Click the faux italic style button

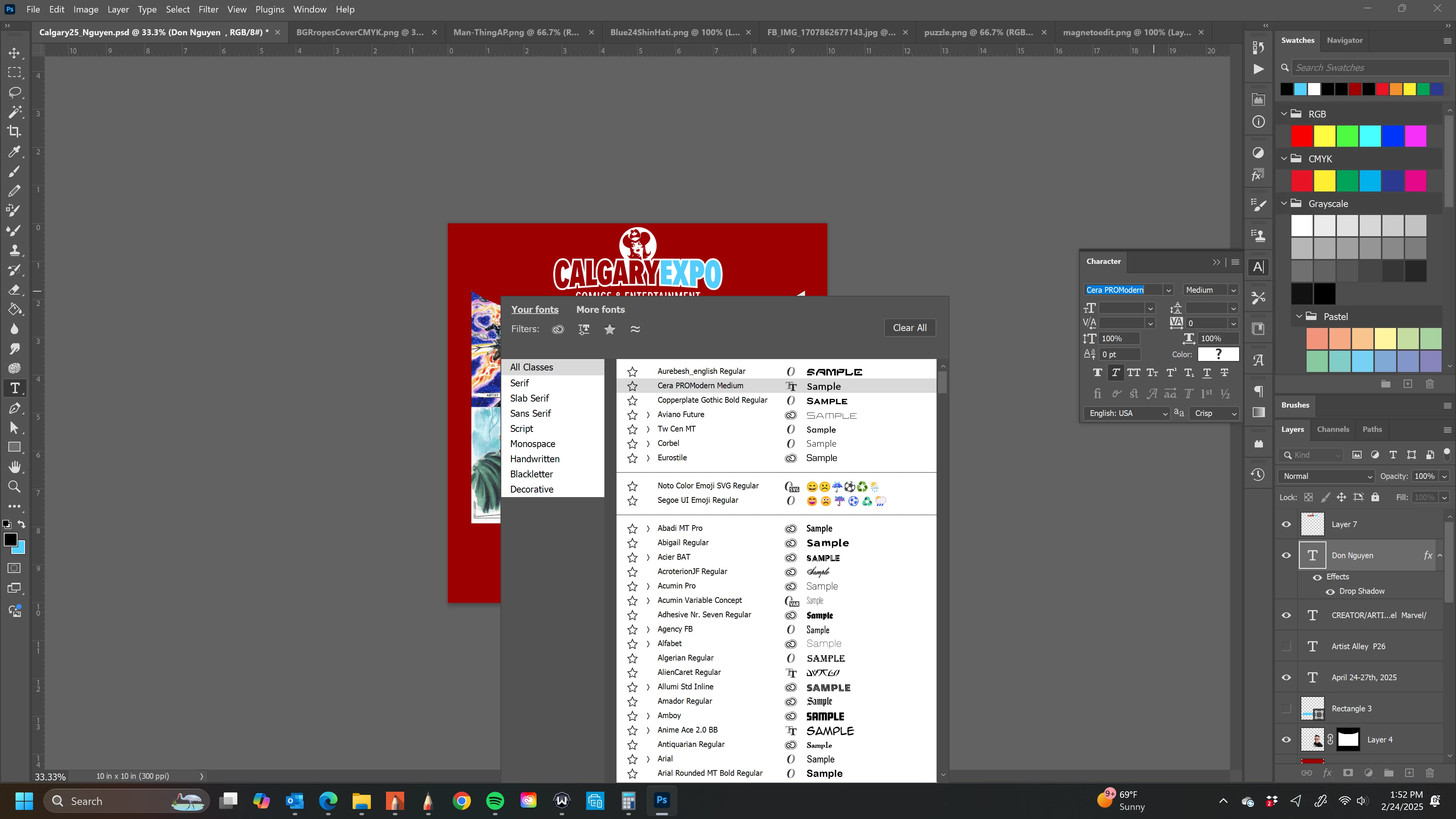pos(1115,372)
